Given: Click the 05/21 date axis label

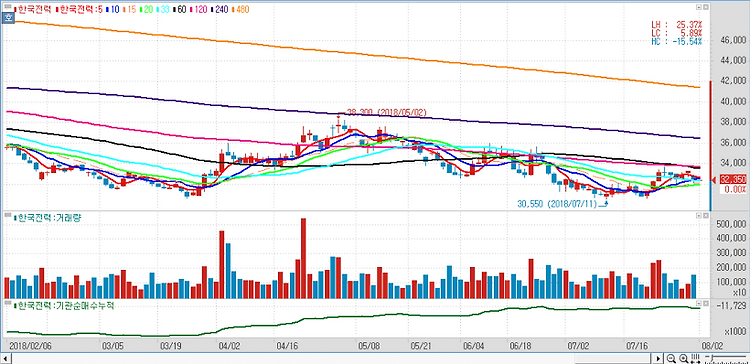Looking at the screenshot, I should 420,345.
